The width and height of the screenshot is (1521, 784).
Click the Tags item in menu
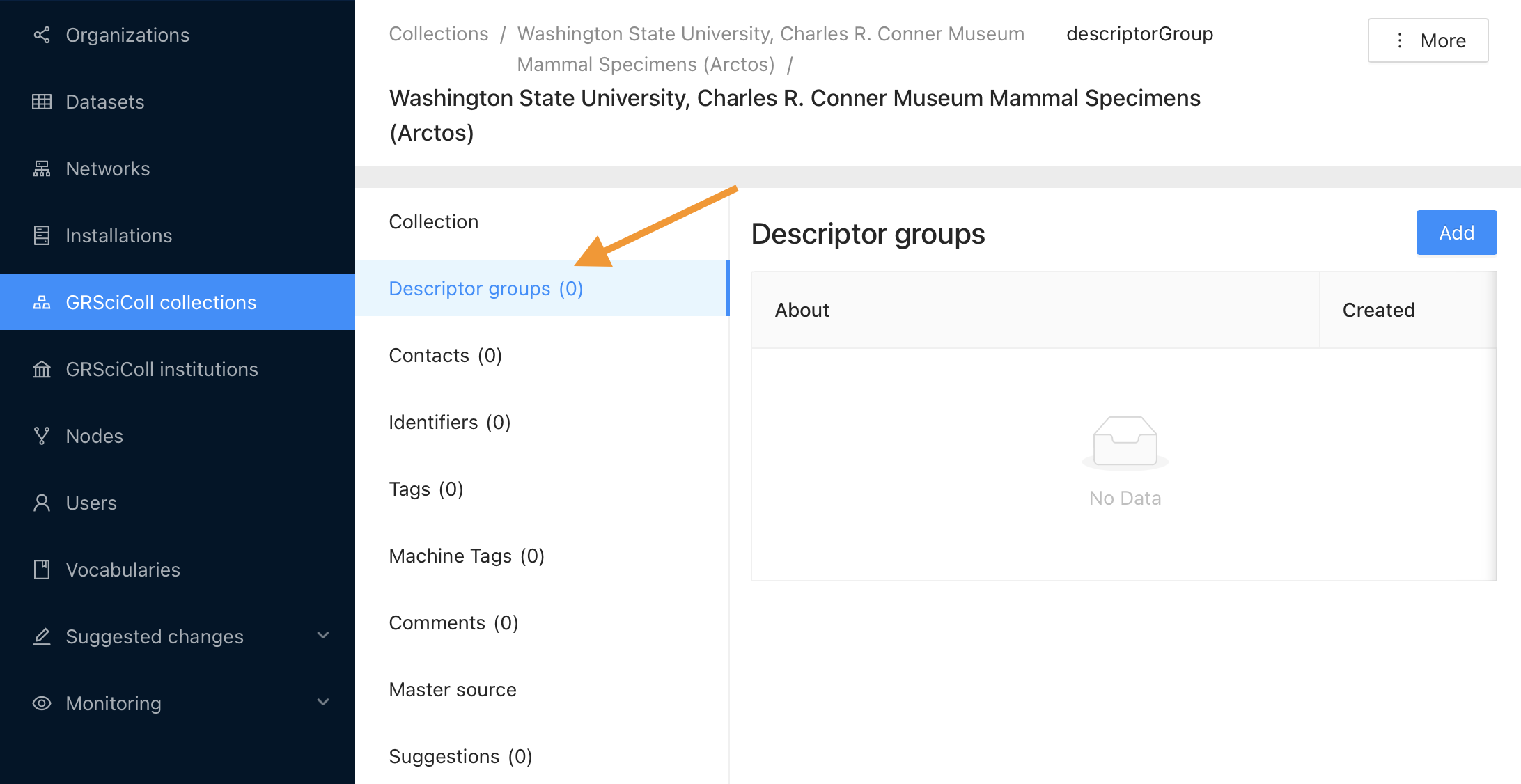tap(425, 488)
